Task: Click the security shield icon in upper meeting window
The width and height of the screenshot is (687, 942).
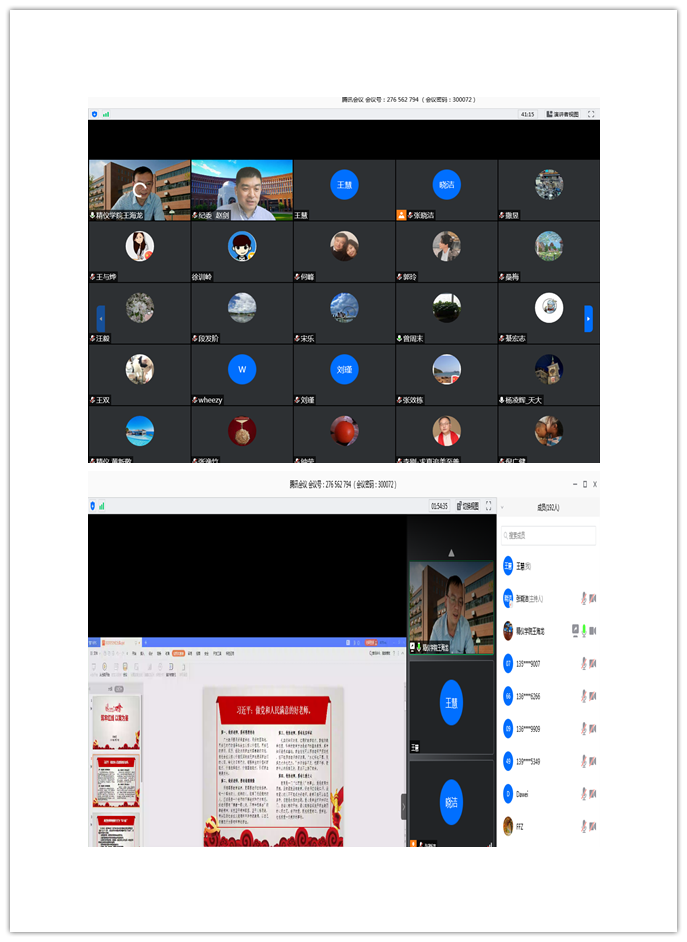Action: click(94, 114)
